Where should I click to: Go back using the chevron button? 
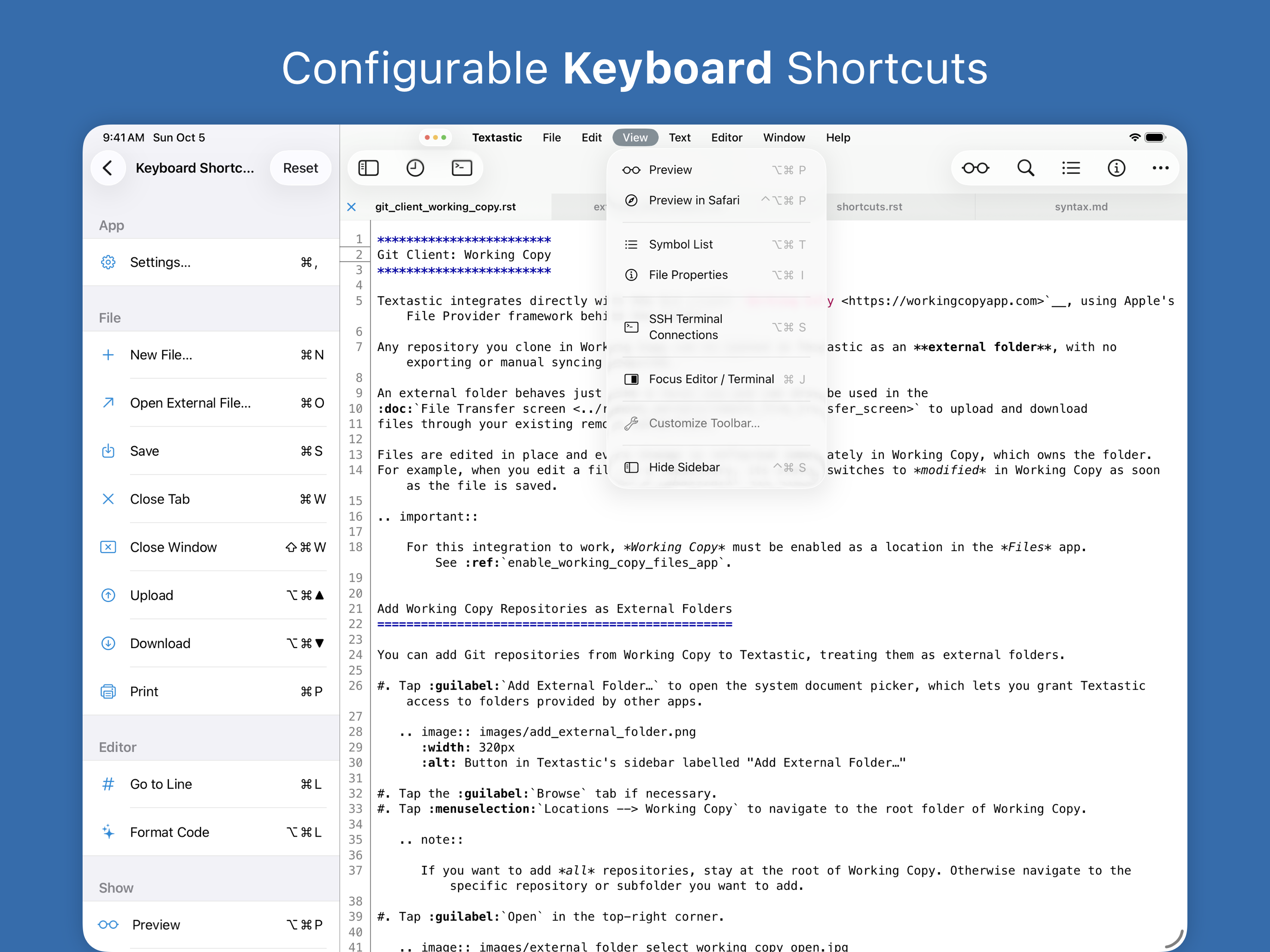click(x=108, y=168)
